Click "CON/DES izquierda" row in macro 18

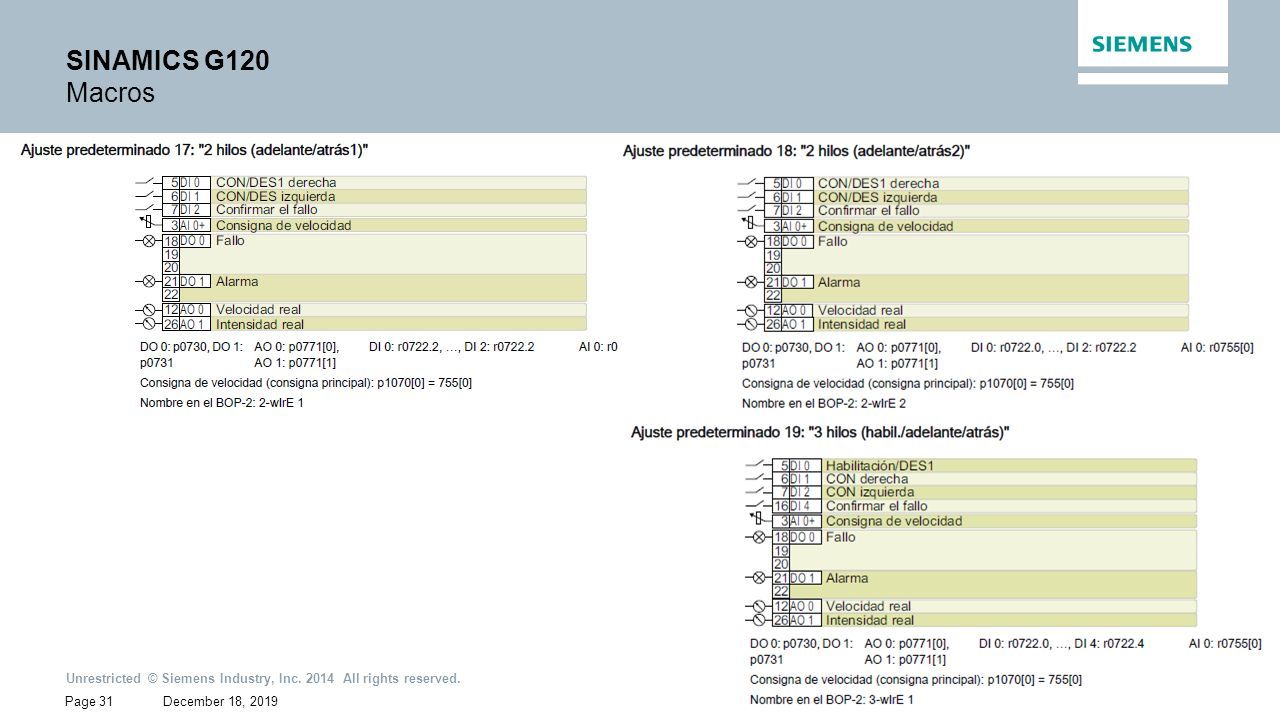(x=976, y=198)
